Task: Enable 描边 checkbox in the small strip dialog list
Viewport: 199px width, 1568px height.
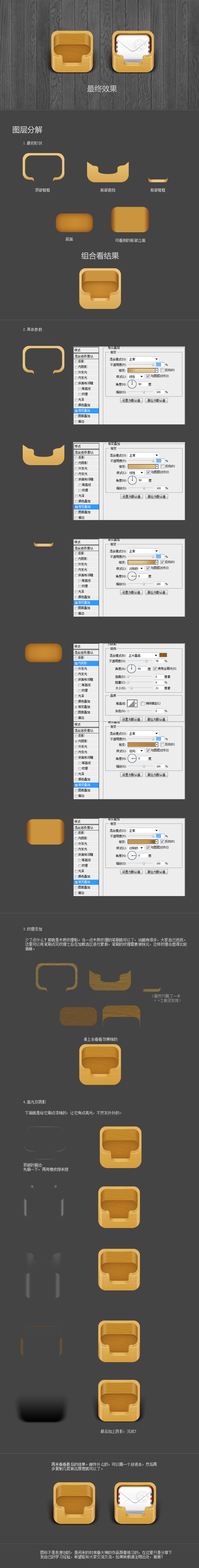Action: 76,613
